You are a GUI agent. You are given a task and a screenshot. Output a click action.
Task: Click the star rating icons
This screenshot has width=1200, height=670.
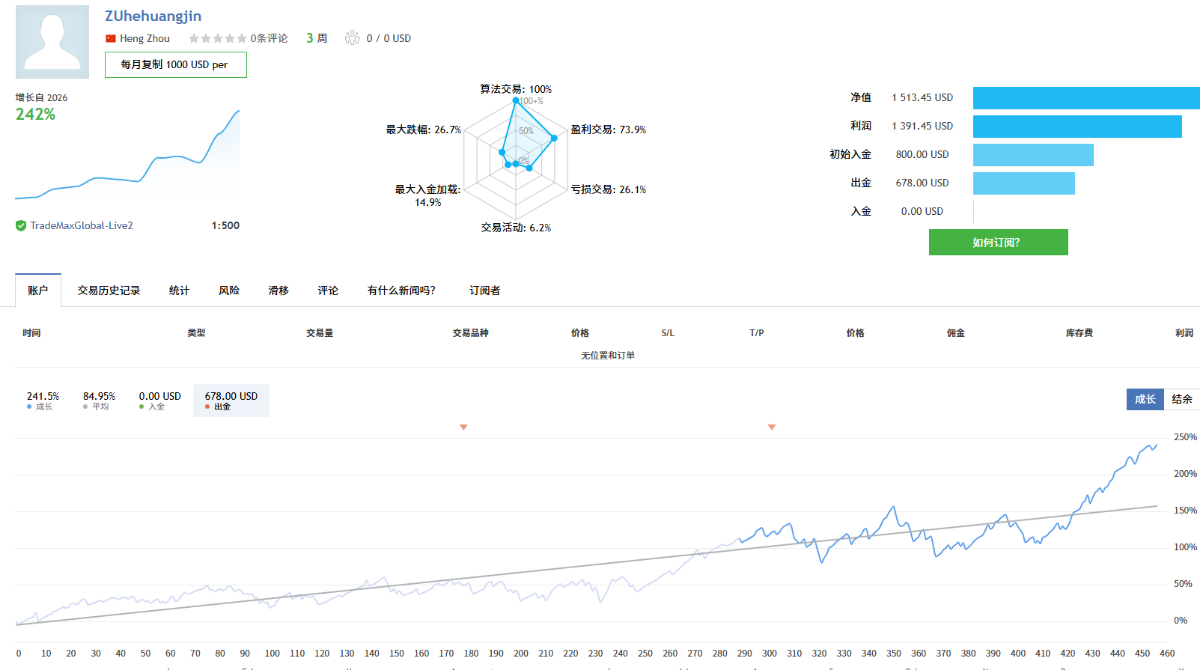pos(217,39)
